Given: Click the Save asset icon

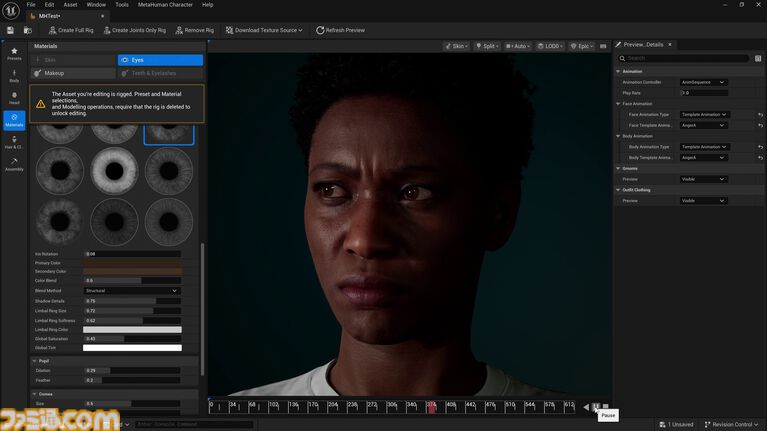Looking at the screenshot, I should [10, 30].
